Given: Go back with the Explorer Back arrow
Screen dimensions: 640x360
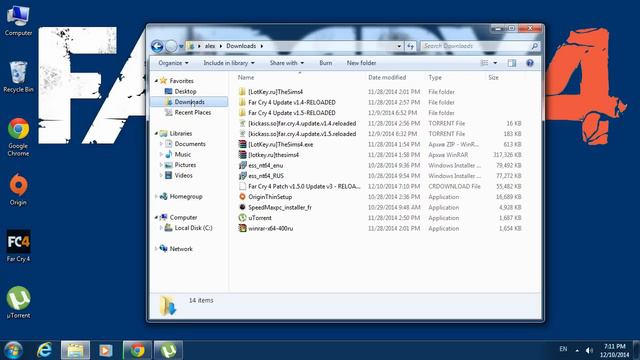Looking at the screenshot, I should (157, 46).
